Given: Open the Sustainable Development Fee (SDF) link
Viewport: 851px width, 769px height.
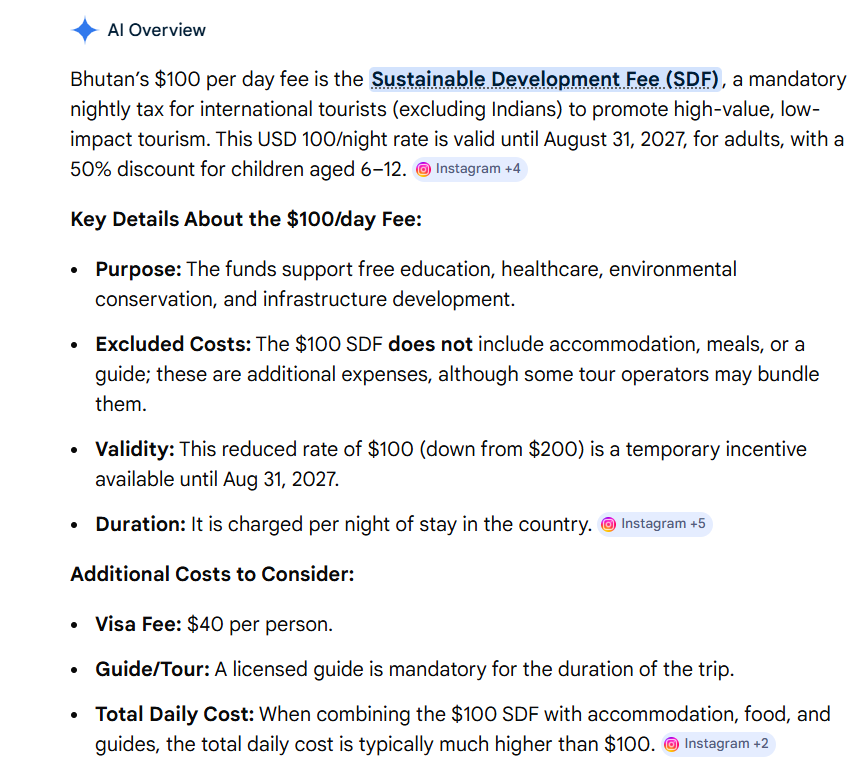Looking at the screenshot, I should pos(546,79).
